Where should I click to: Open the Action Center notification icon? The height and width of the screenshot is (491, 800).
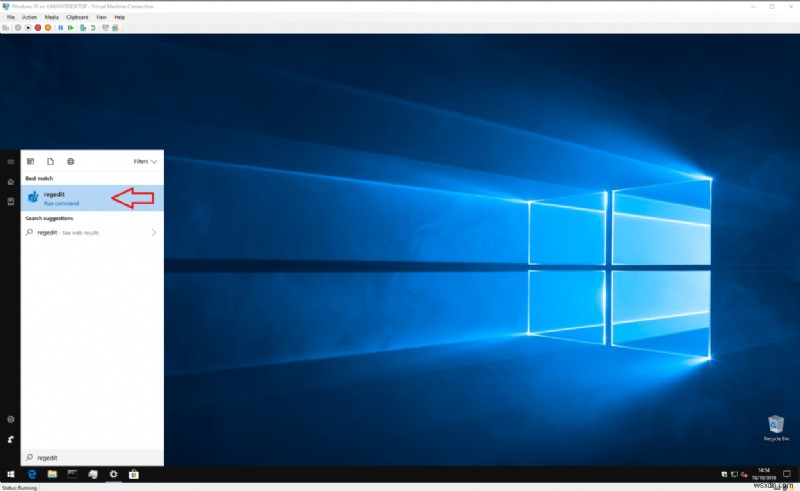coord(787,474)
